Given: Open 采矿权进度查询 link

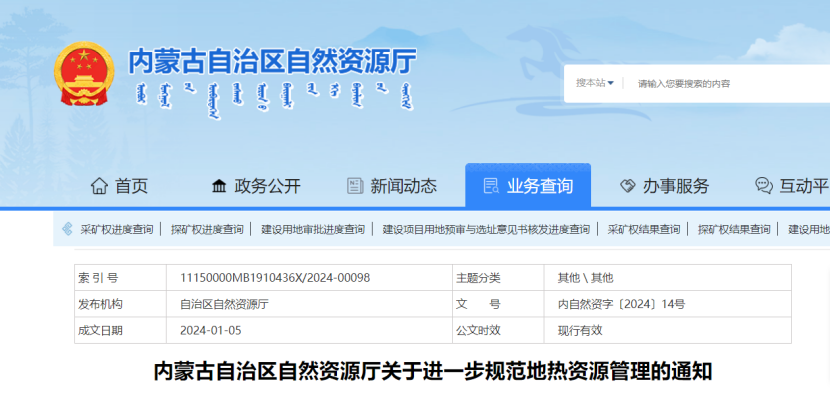Looking at the screenshot, I should pyautogui.click(x=116, y=229).
